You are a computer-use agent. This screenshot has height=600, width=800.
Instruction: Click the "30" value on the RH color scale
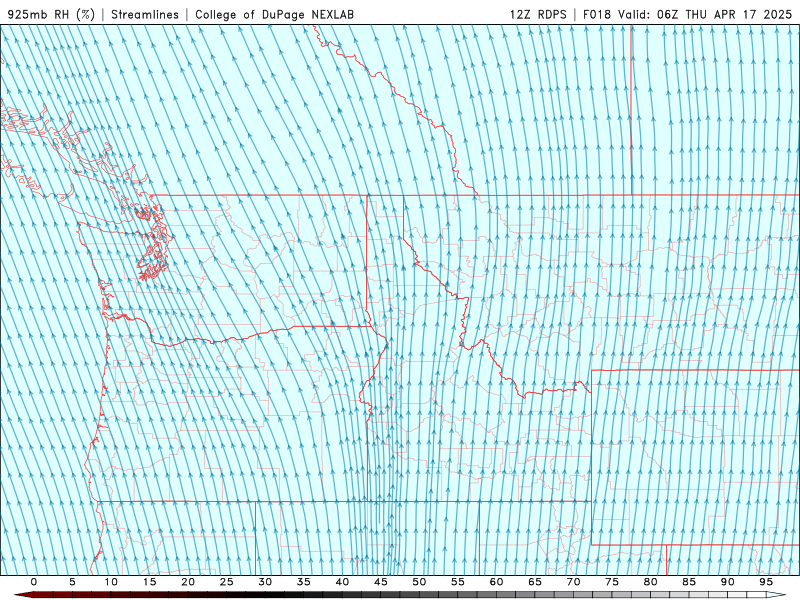tap(265, 582)
